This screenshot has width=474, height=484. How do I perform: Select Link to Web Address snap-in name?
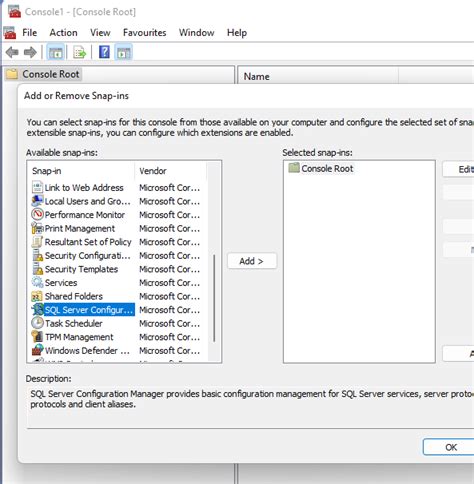(x=84, y=188)
